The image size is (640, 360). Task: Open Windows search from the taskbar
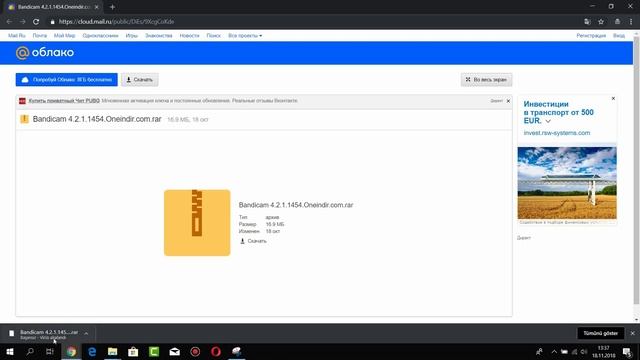pos(30,351)
